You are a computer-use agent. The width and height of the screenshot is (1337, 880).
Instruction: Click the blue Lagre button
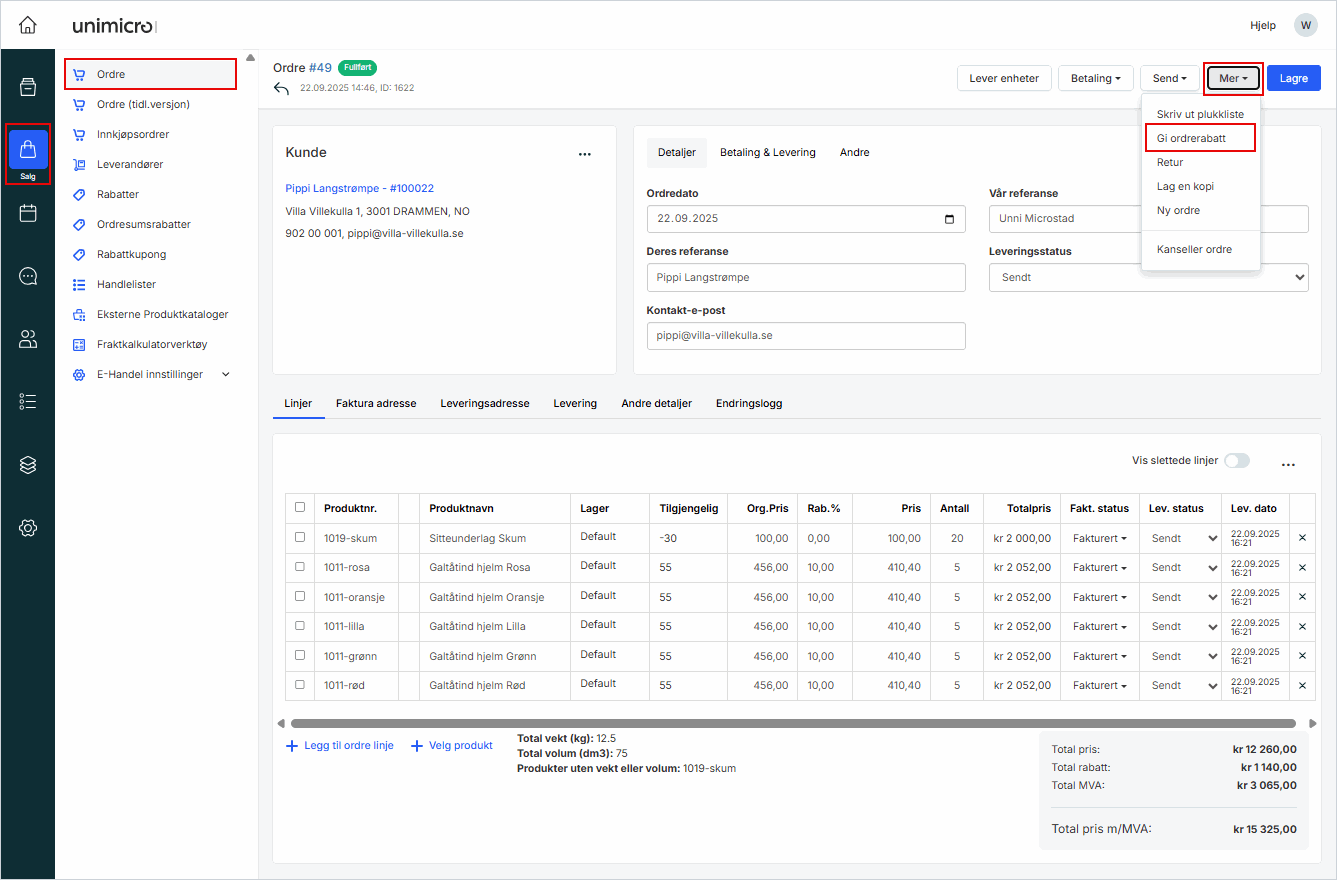pyautogui.click(x=1293, y=78)
